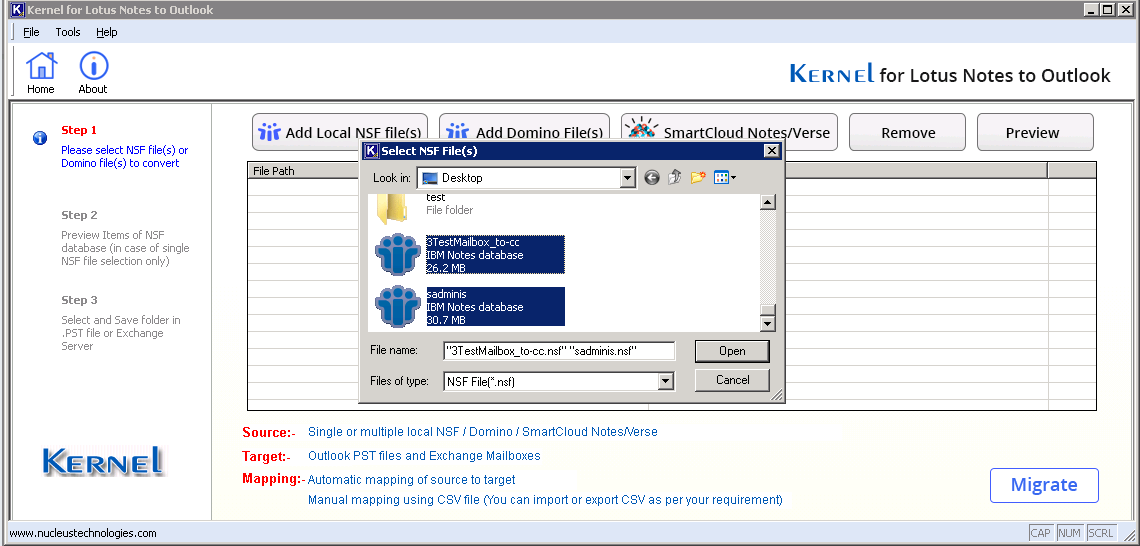This screenshot has width=1140, height=546.
Task: Open the View menu icon in dialog
Action: 725,178
